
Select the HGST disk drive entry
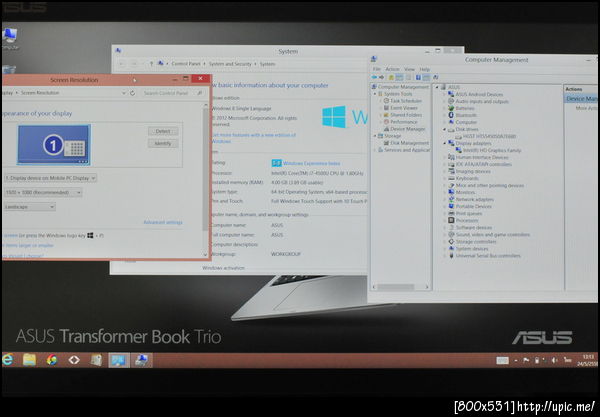(x=489, y=136)
